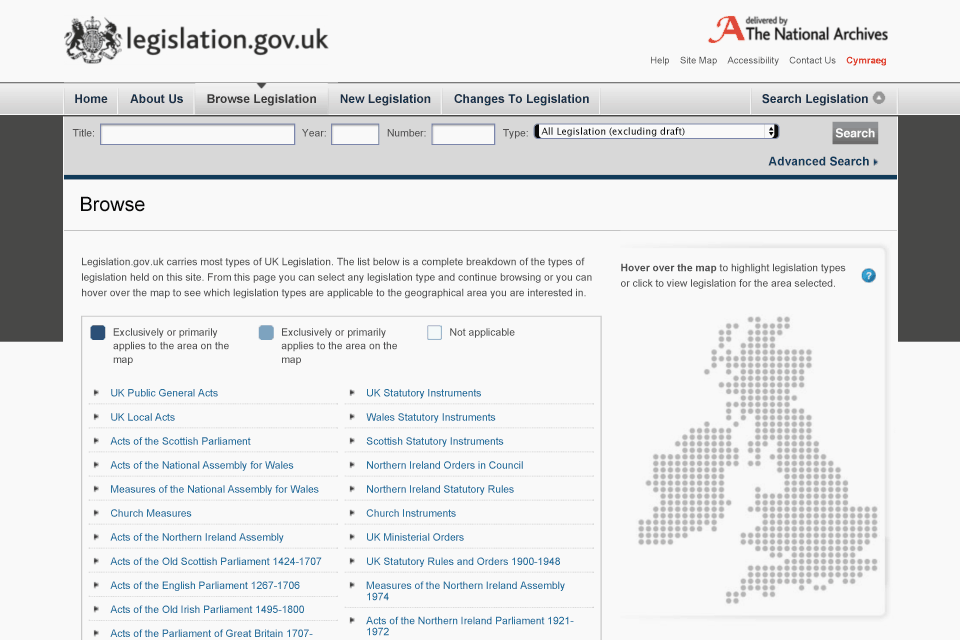Click the blue help question mark icon
This screenshot has width=960, height=640.
tap(868, 275)
